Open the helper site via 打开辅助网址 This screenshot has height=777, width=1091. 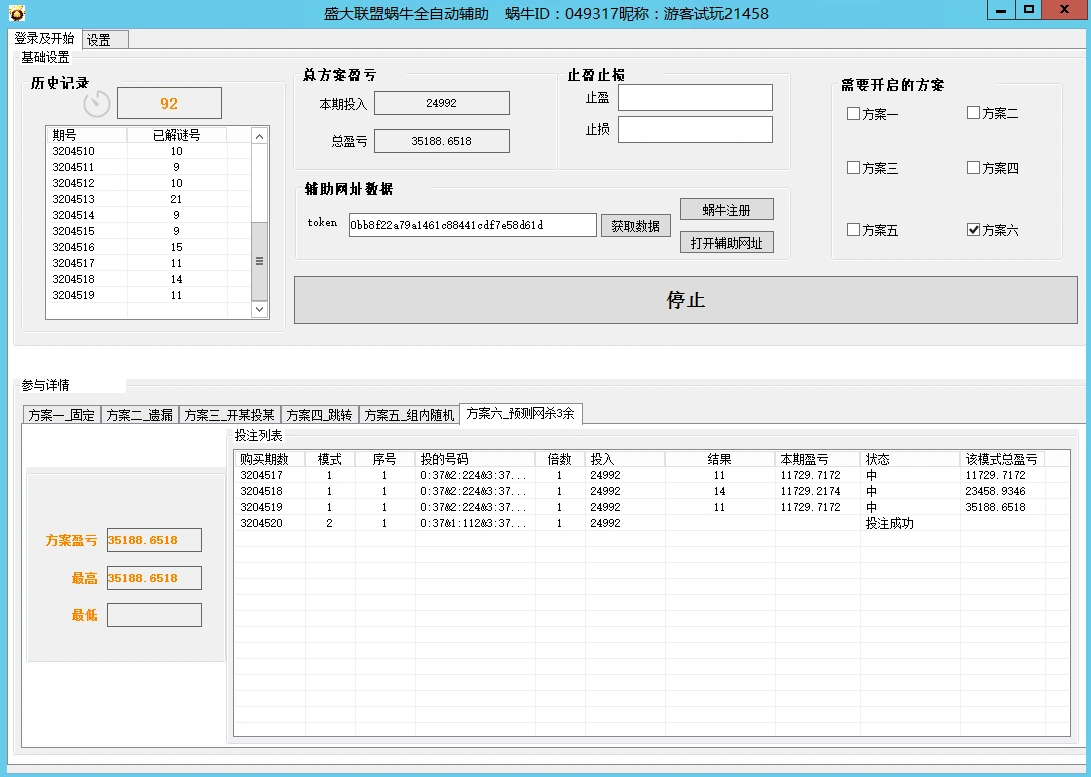pyautogui.click(x=726, y=243)
